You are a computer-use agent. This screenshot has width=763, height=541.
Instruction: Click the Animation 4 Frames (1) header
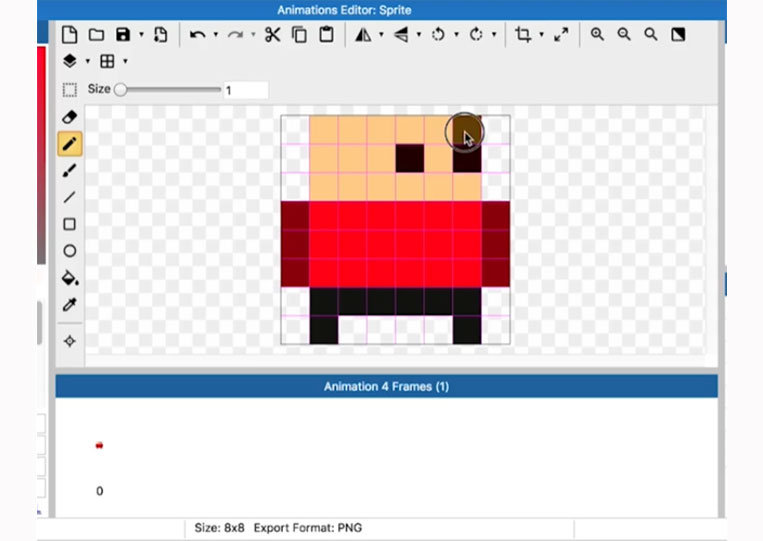[386, 386]
